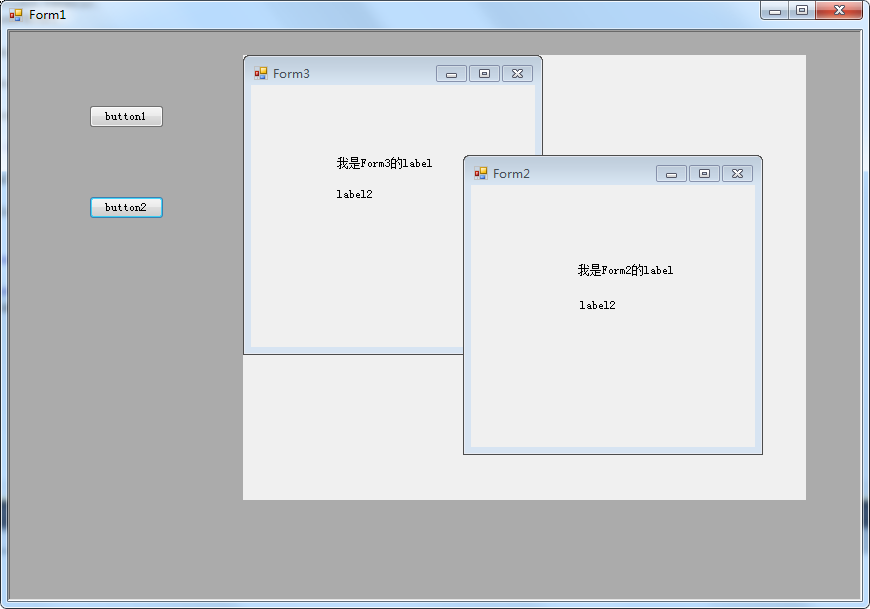The height and width of the screenshot is (609, 870).
Task: Click the Form2 title bar text
Action: [512, 174]
